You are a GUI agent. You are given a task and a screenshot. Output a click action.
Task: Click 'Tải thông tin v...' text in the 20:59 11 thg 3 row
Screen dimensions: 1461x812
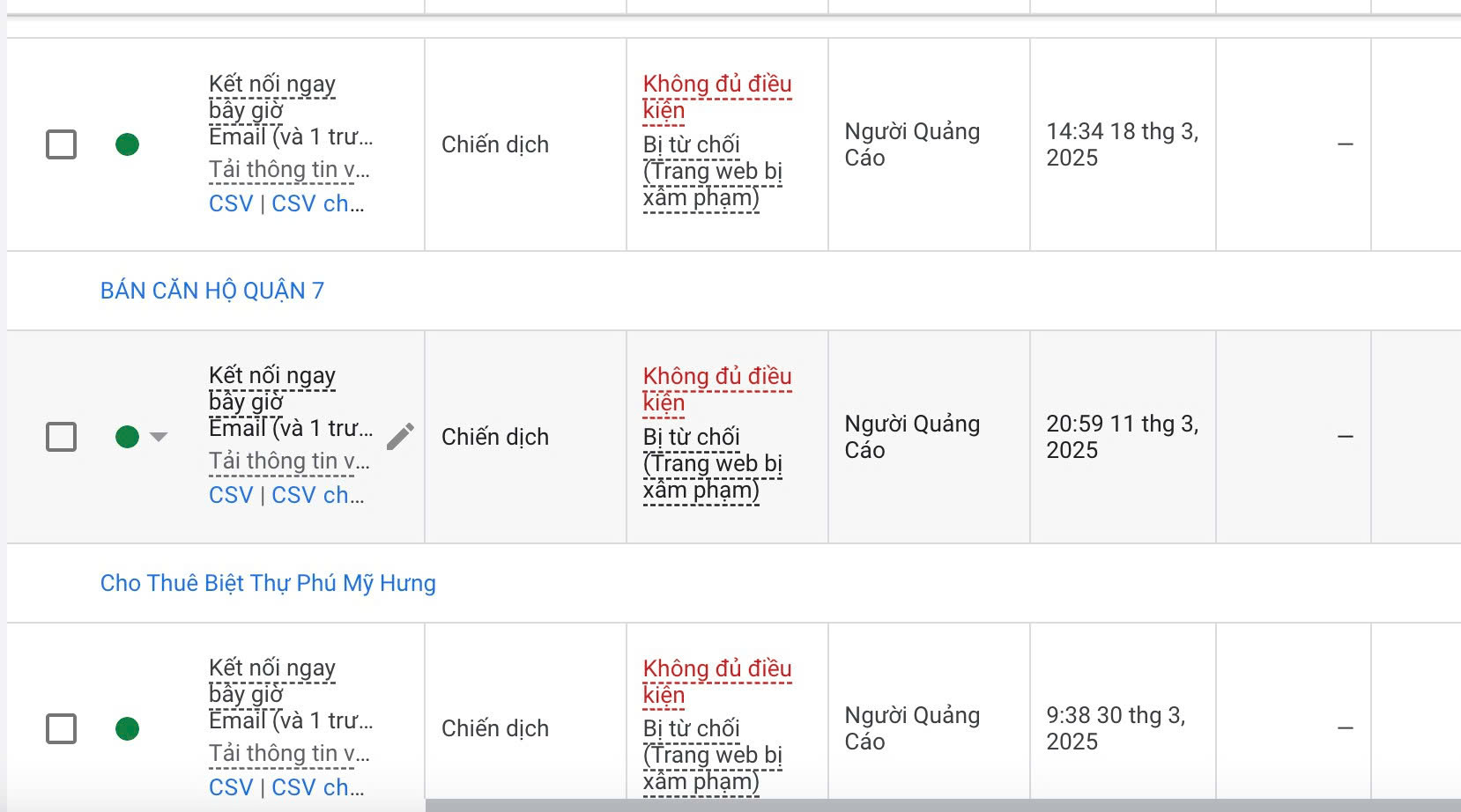289,461
